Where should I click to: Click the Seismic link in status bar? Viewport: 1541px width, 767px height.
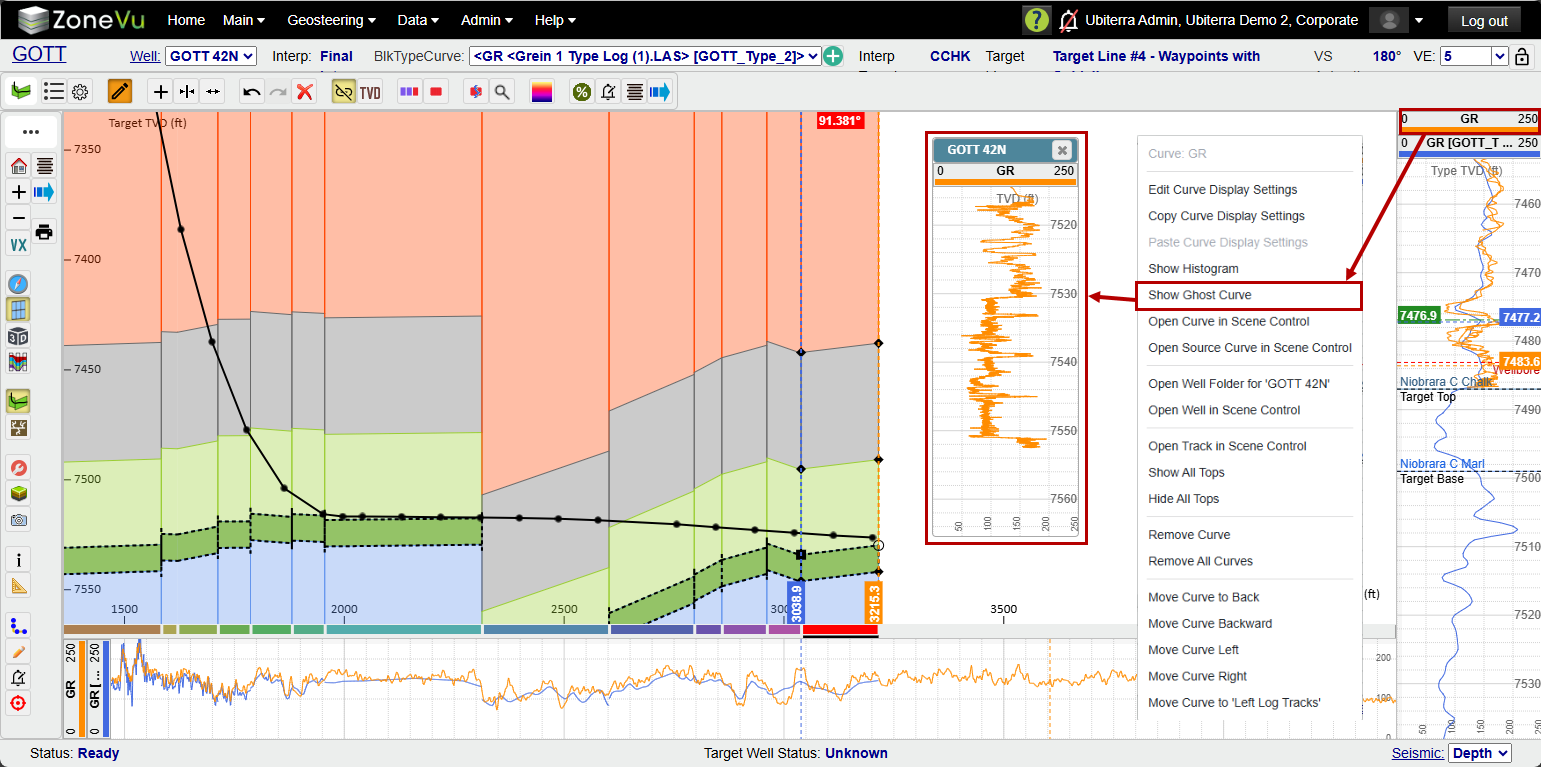click(1418, 753)
